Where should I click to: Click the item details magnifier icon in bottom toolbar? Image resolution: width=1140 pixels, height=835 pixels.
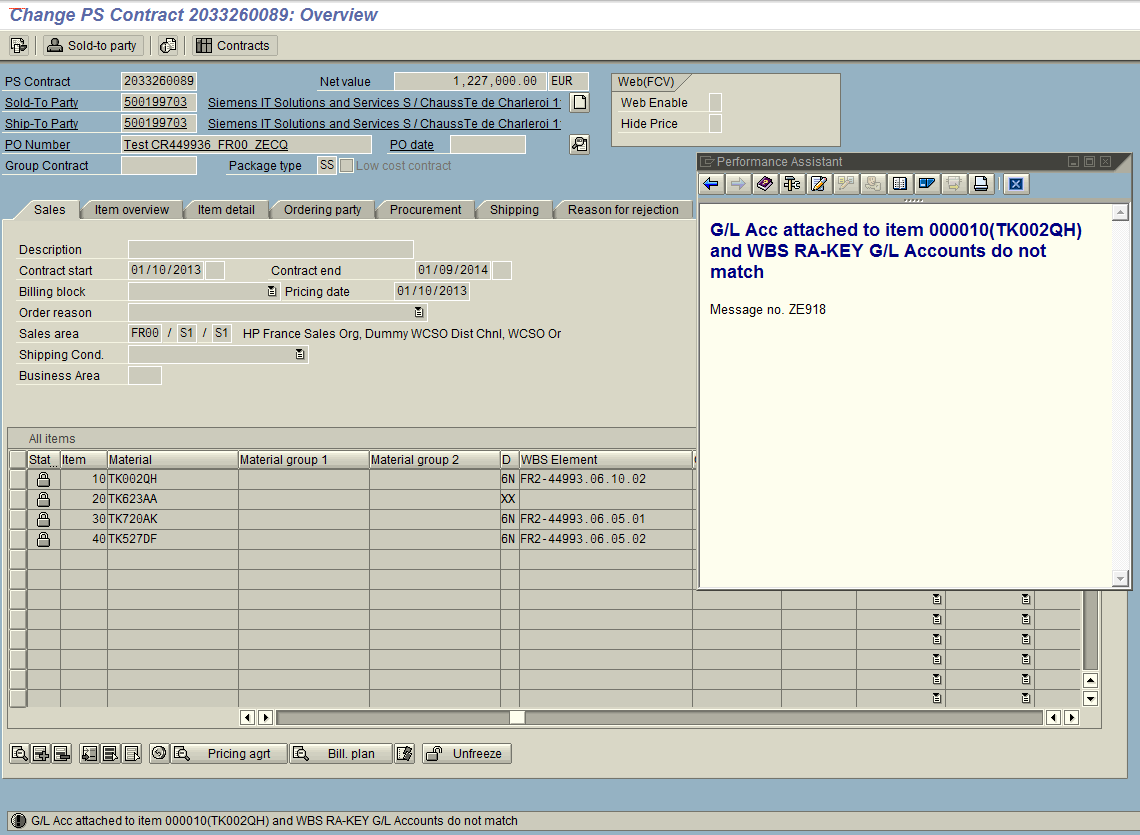(x=20, y=754)
